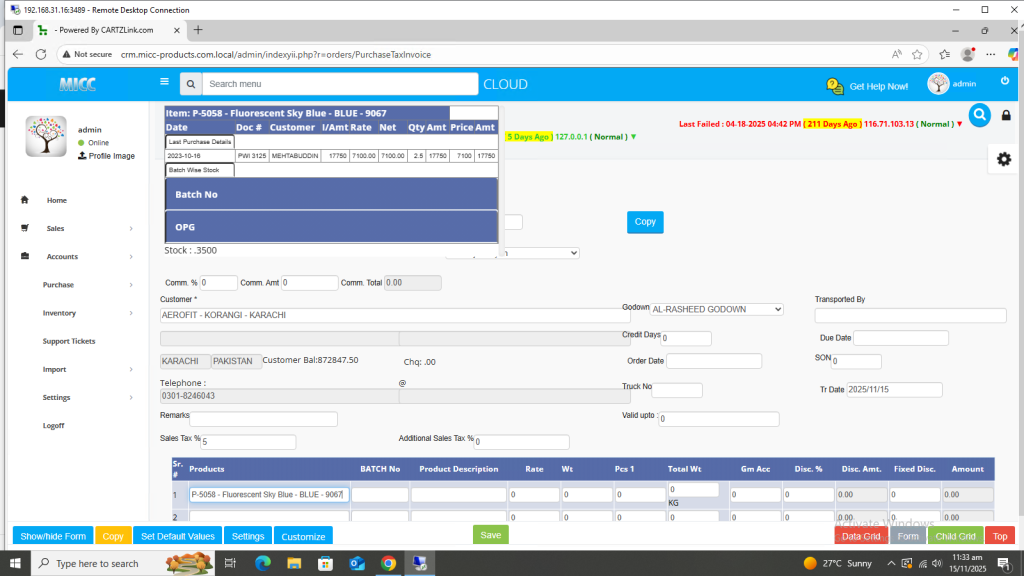Open the gear settings panel icon

pyautogui.click(x=1004, y=159)
